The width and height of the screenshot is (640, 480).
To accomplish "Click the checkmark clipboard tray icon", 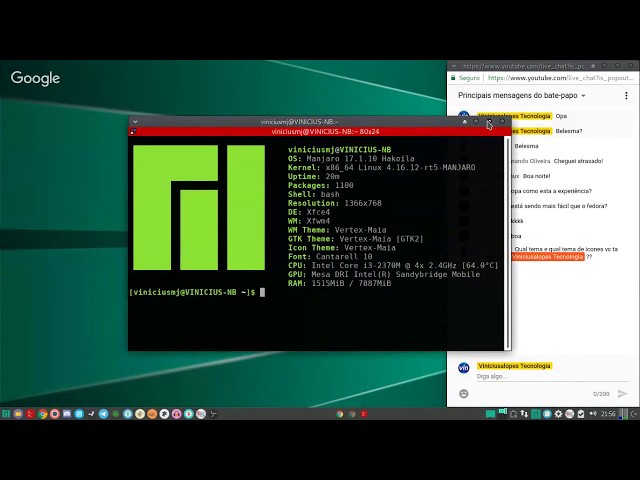I will point(581,414).
